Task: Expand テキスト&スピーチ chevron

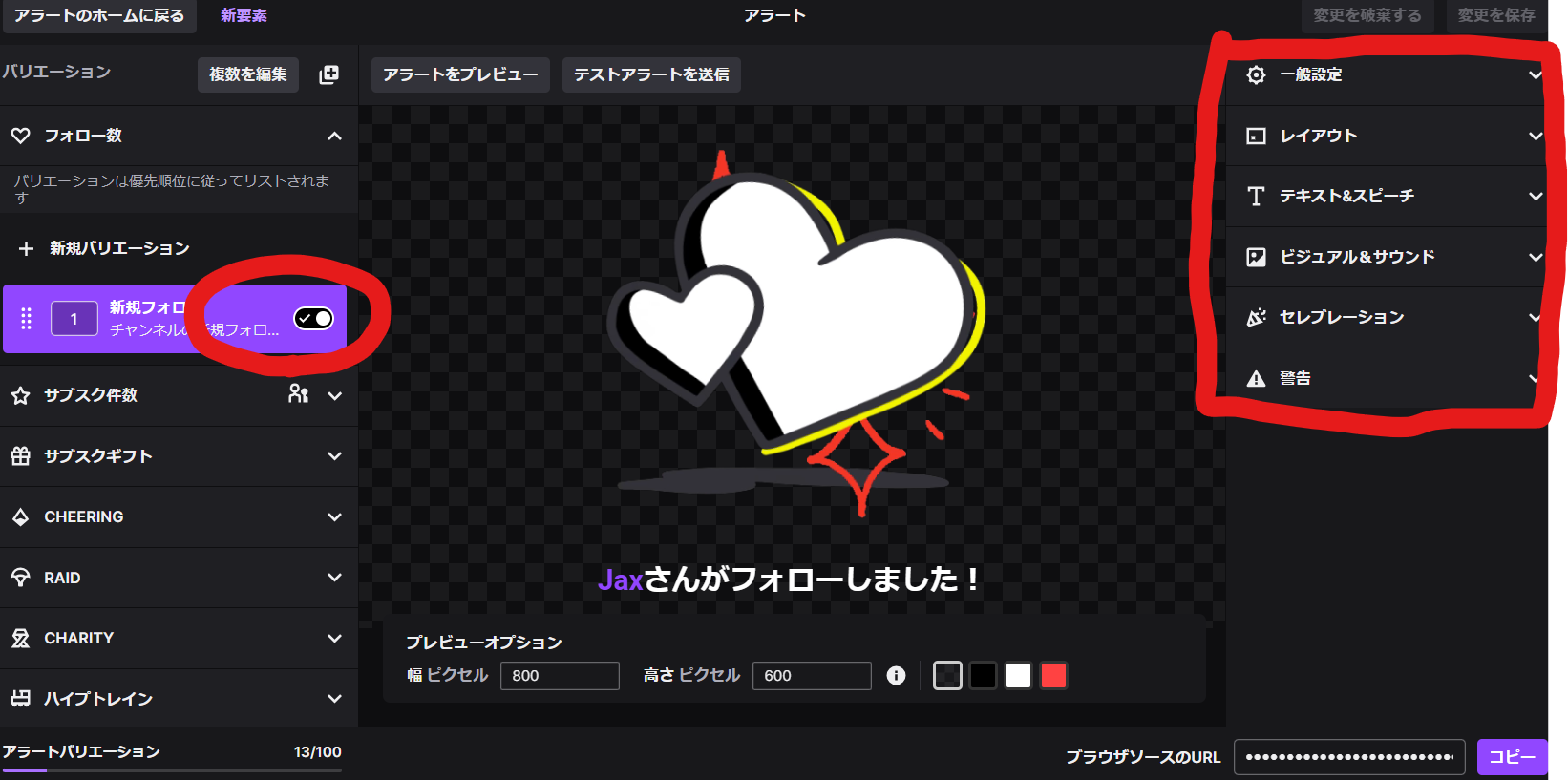Action: coord(1536,196)
